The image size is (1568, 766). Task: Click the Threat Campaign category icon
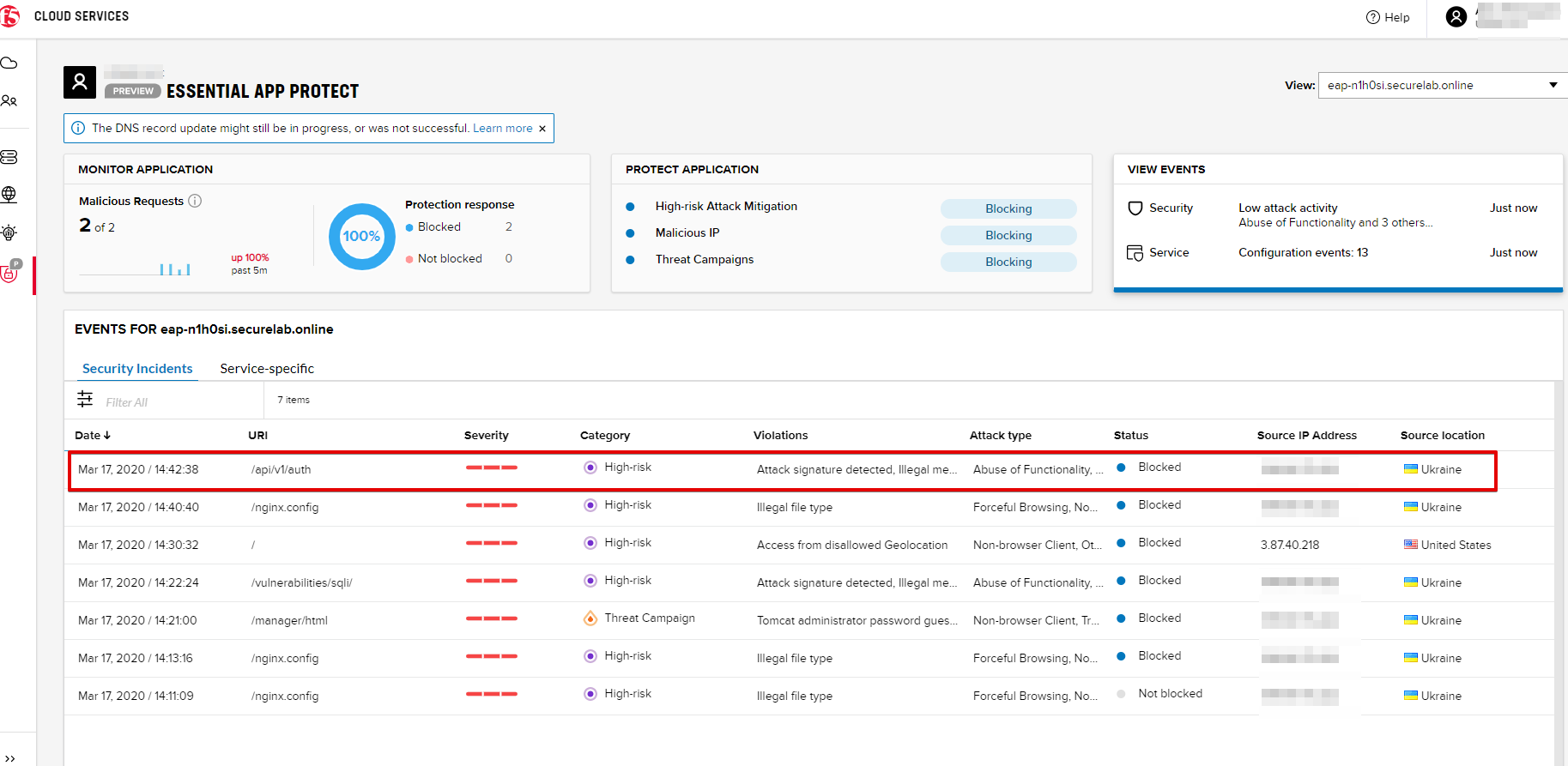590,618
